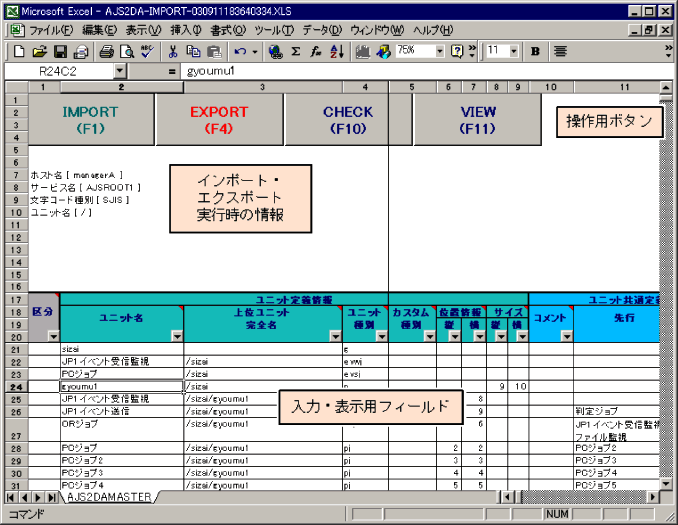Select row header 24
This screenshot has width=678, height=525.
click(16, 387)
